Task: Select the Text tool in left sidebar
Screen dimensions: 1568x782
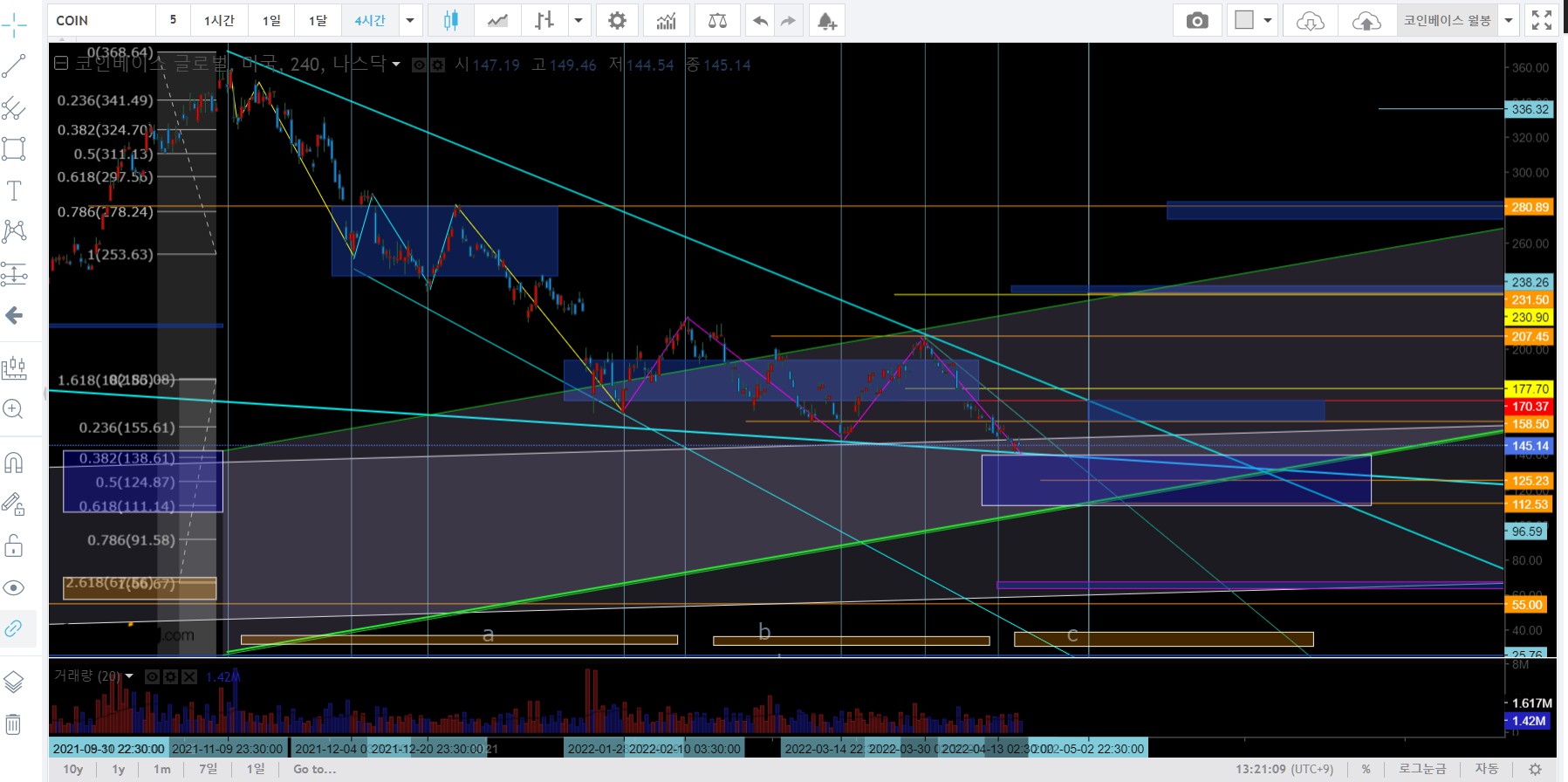Action: (x=14, y=190)
